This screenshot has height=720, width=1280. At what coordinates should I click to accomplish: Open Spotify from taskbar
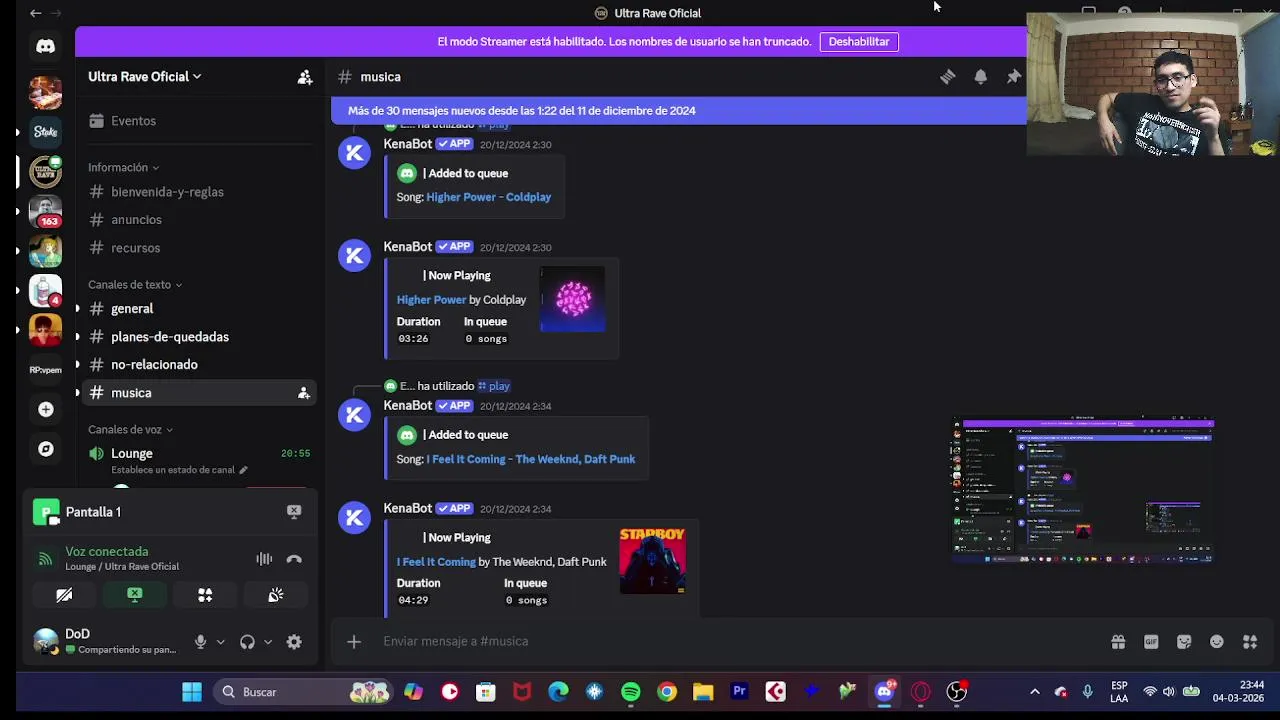631,692
